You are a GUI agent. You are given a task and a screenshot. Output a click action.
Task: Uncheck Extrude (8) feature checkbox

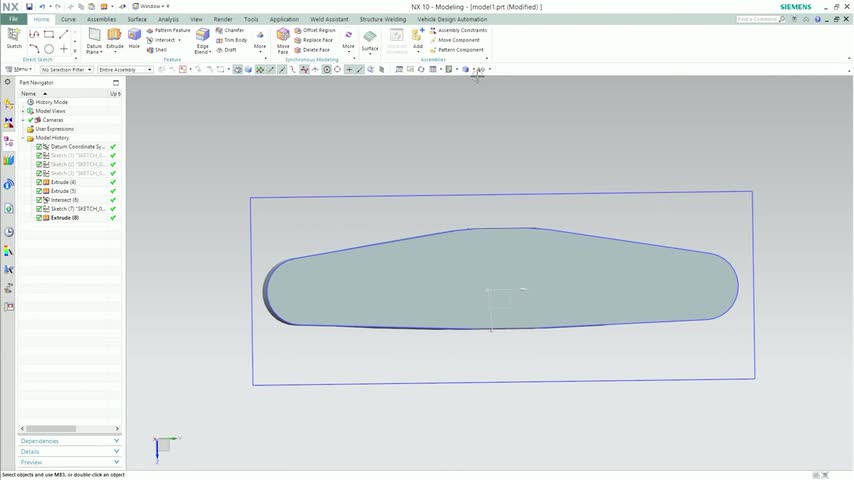[39, 218]
